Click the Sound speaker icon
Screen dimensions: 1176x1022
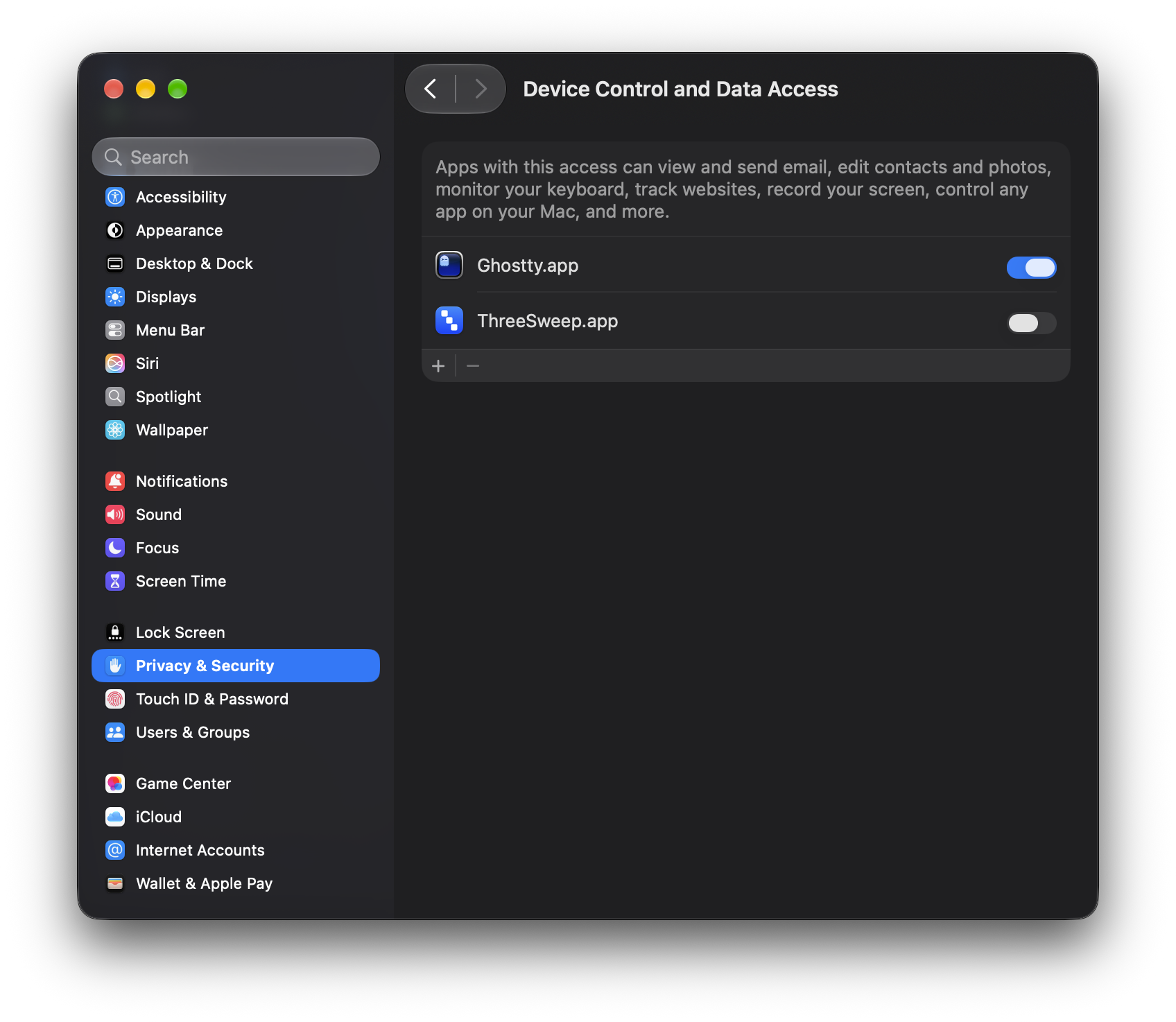(x=115, y=514)
